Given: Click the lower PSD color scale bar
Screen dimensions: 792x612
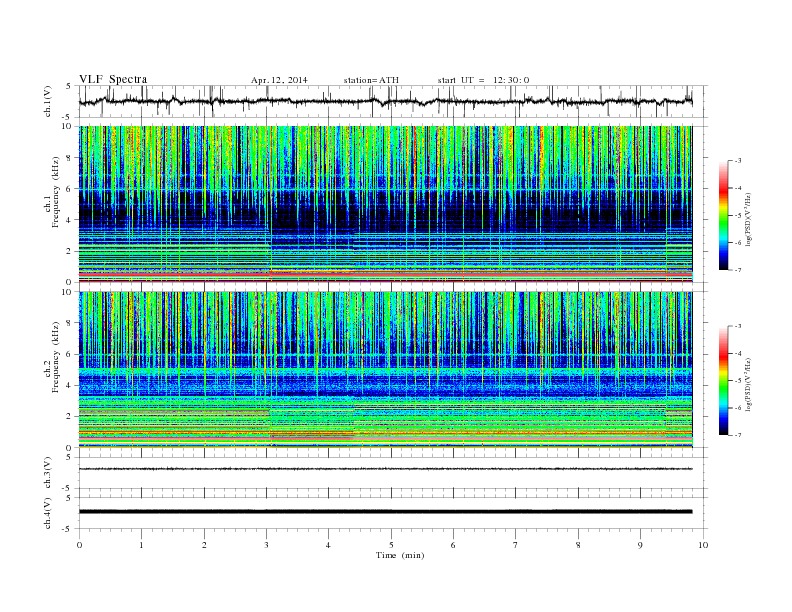Looking at the screenshot, I should [723, 381].
